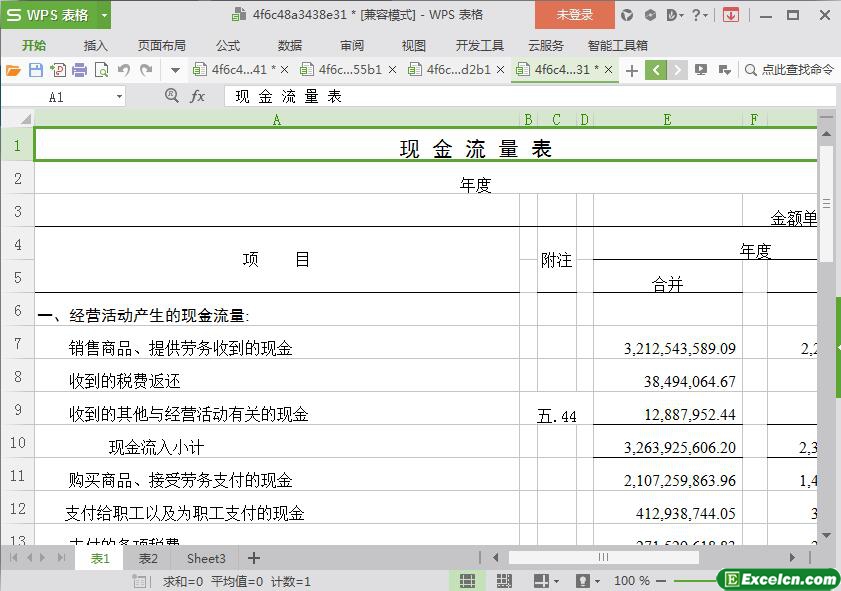Switch to the 公式 ribbon tab

click(227, 45)
